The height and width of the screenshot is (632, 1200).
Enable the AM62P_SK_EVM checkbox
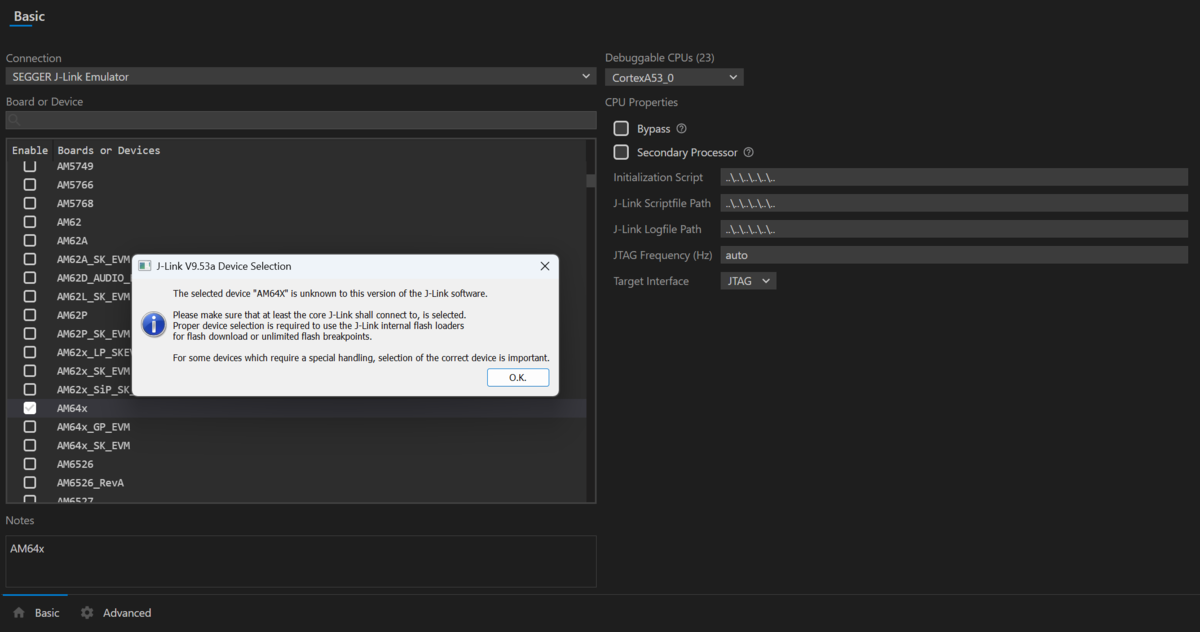click(30, 334)
